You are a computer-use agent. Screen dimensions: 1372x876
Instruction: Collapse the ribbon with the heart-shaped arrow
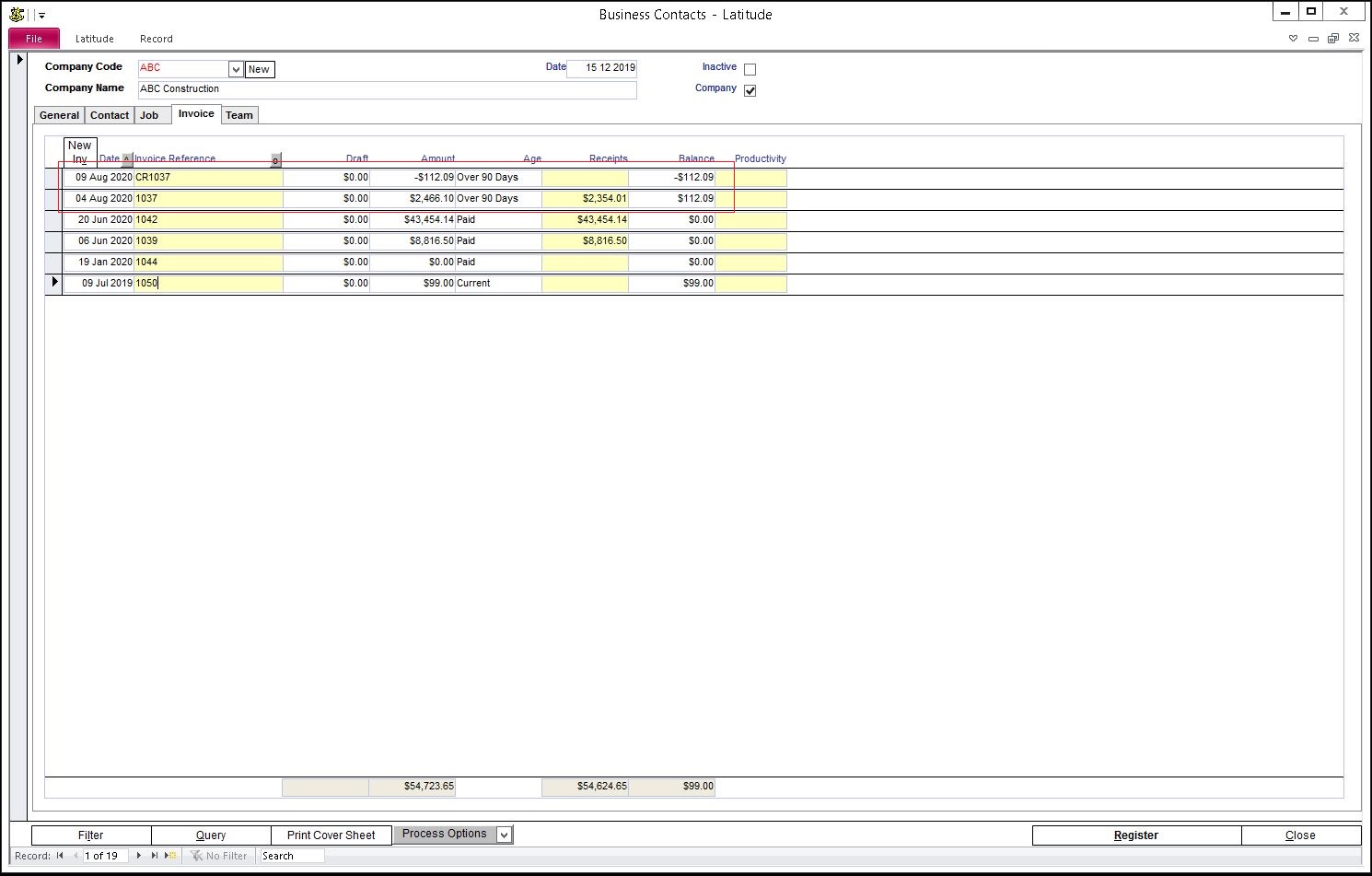[1293, 39]
